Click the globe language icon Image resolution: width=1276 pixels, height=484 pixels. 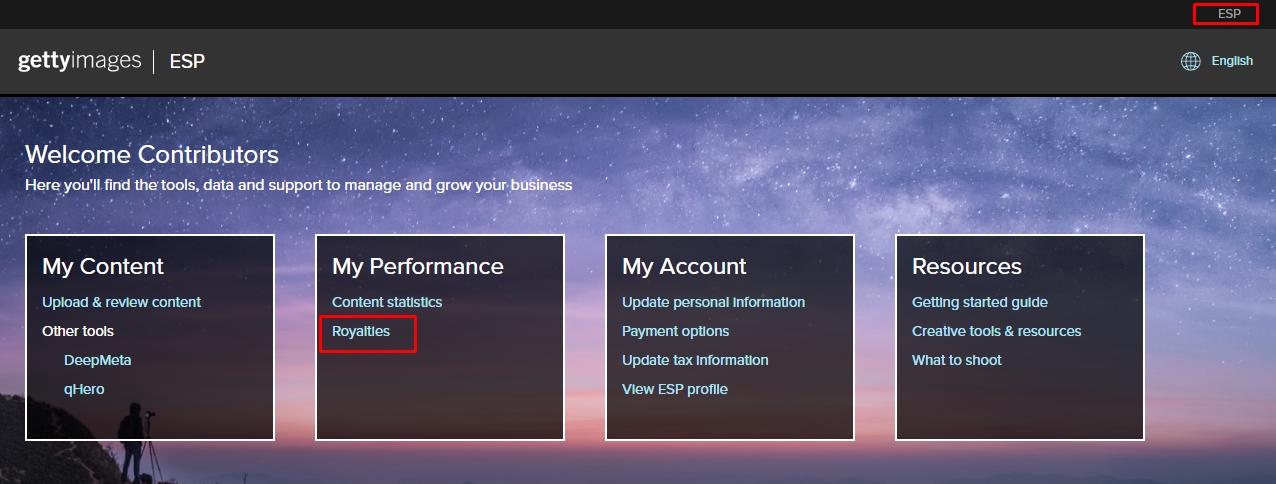(1190, 61)
